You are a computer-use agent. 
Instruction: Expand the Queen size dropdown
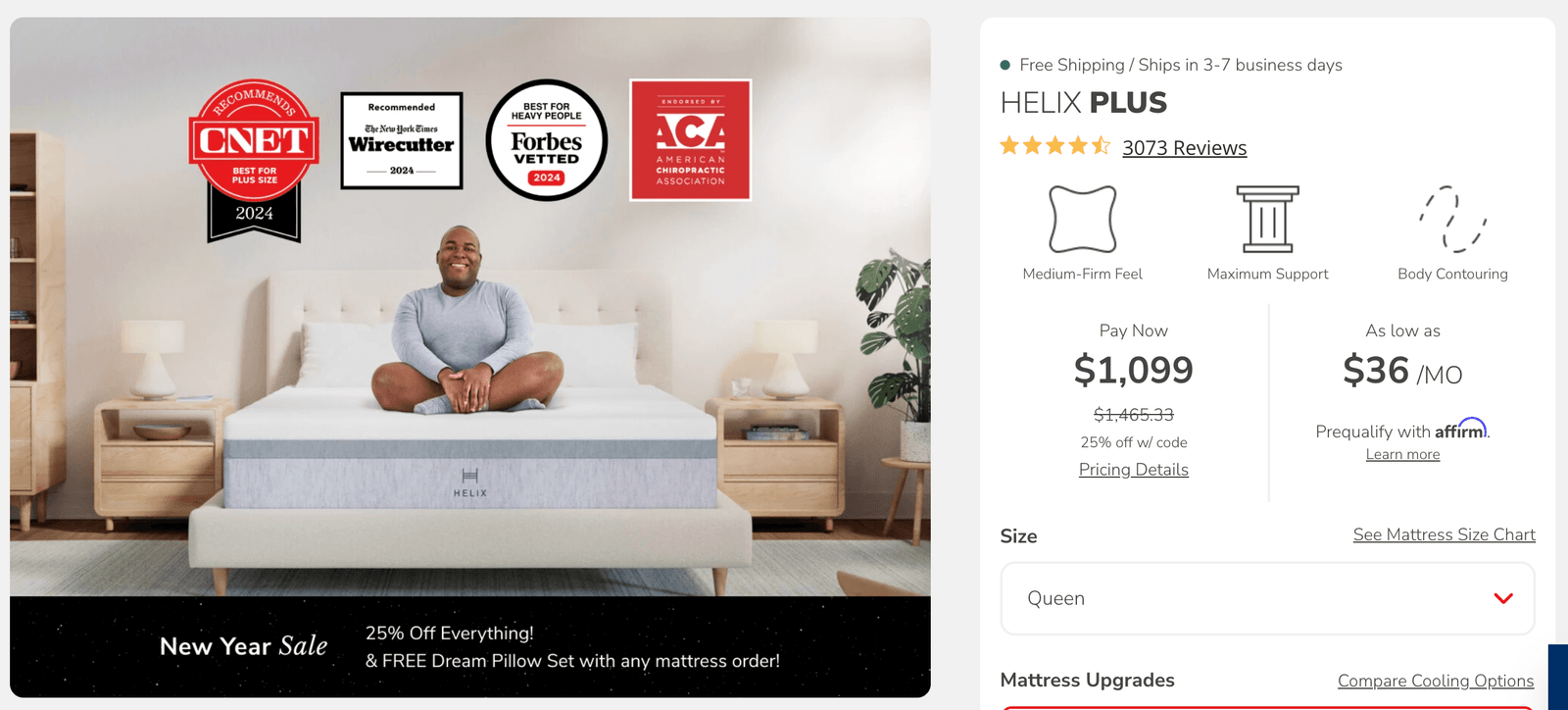click(1268, 598)
